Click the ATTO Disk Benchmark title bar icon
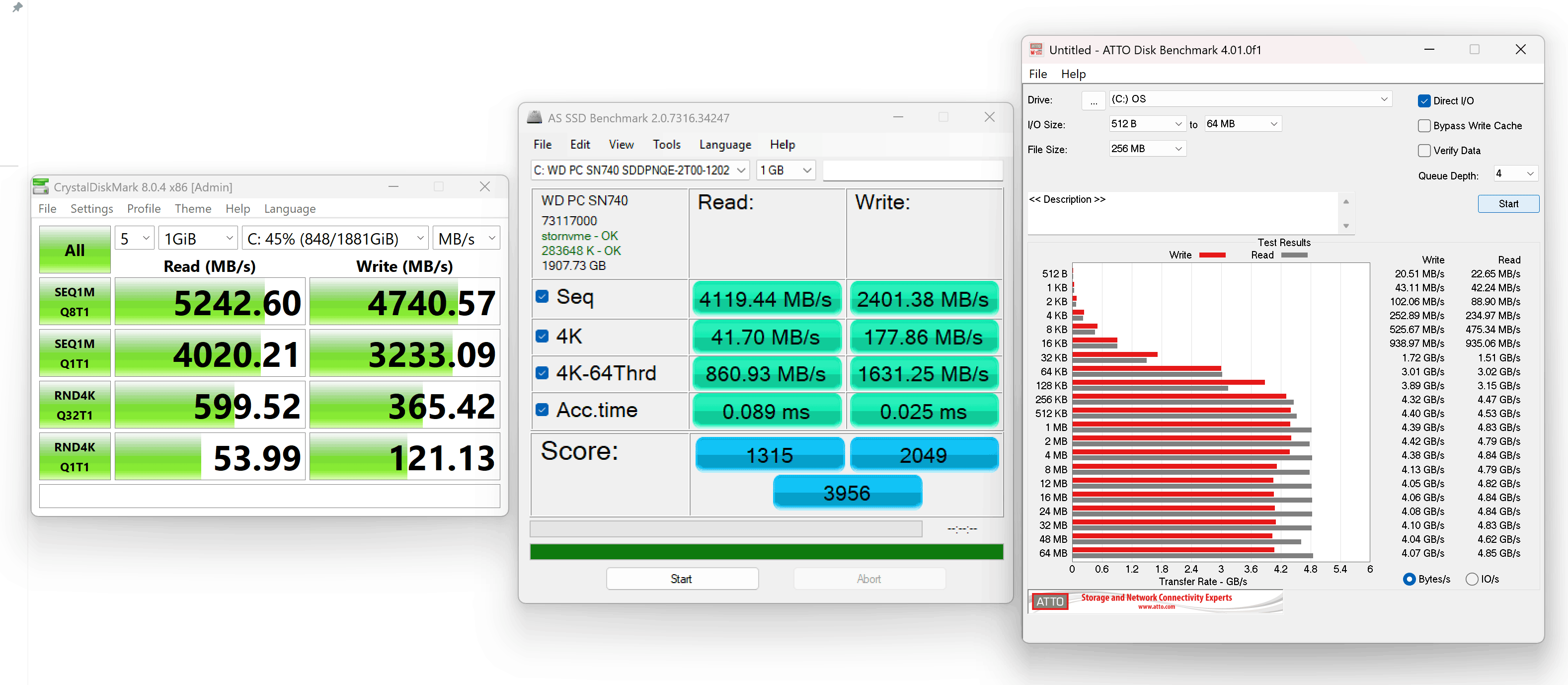Viewport: 1568px width, 685px height. coord(1036,49)
